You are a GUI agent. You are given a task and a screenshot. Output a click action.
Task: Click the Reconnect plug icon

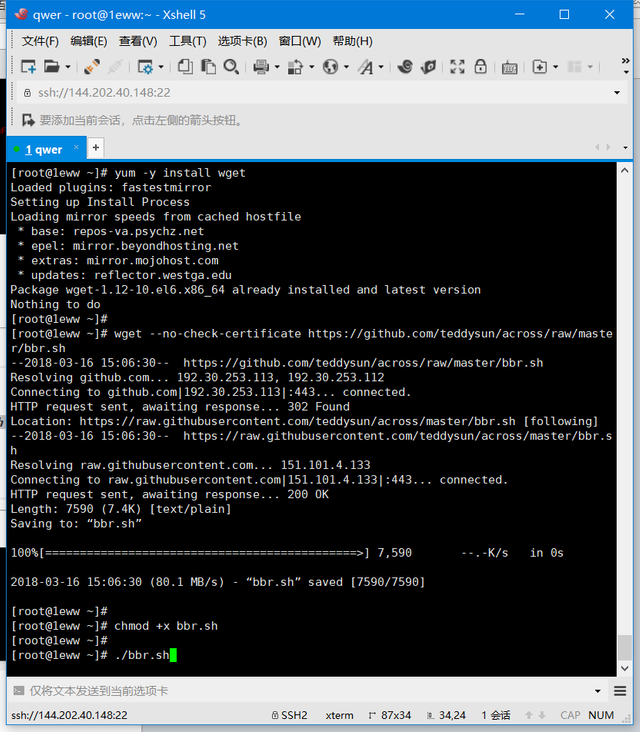92,67
